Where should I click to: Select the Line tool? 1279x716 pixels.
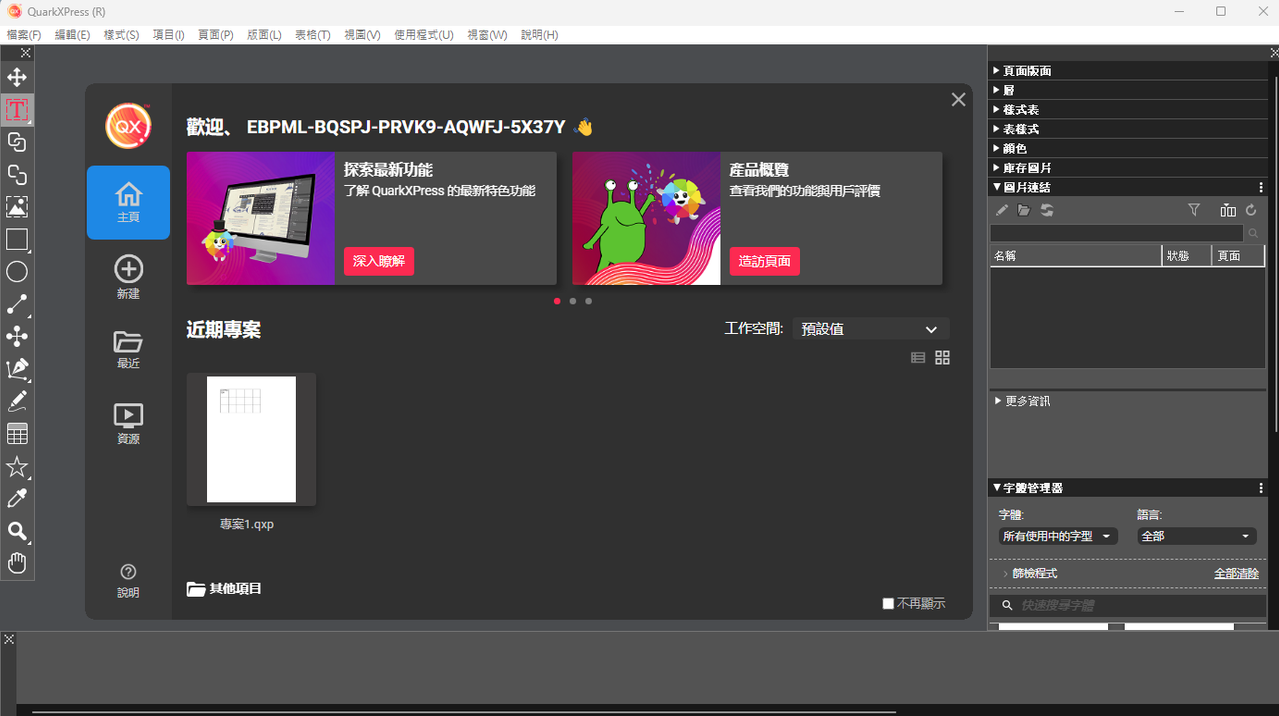pyautogui.click(x=17, y=304)
